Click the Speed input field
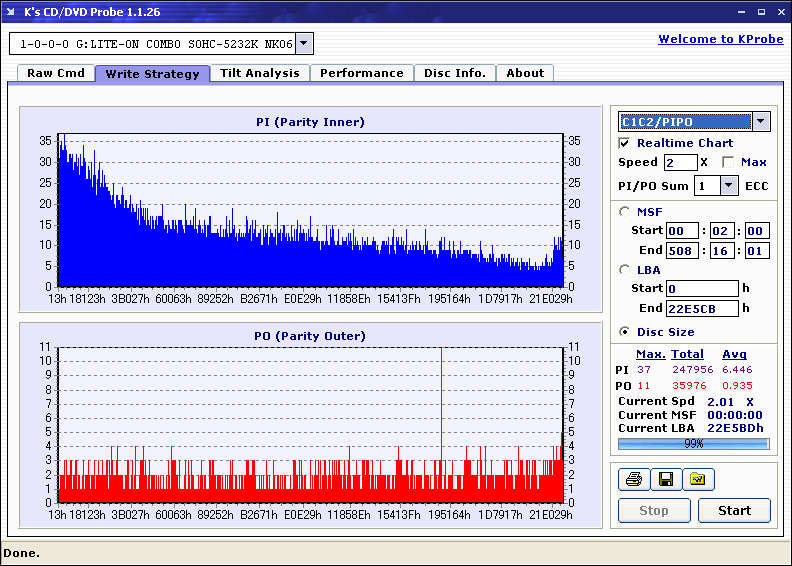 pos(680,162)
